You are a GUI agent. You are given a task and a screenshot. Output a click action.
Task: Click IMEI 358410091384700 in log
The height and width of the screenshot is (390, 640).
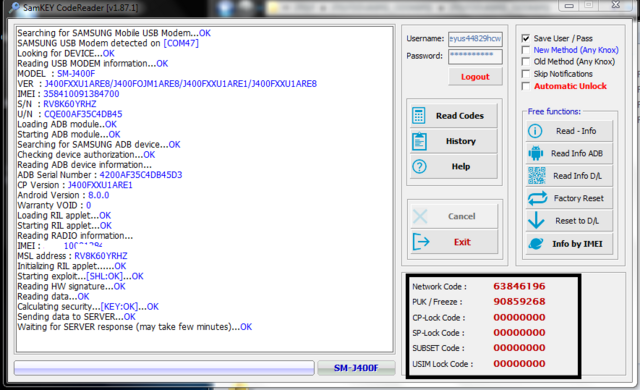point(81,94)
